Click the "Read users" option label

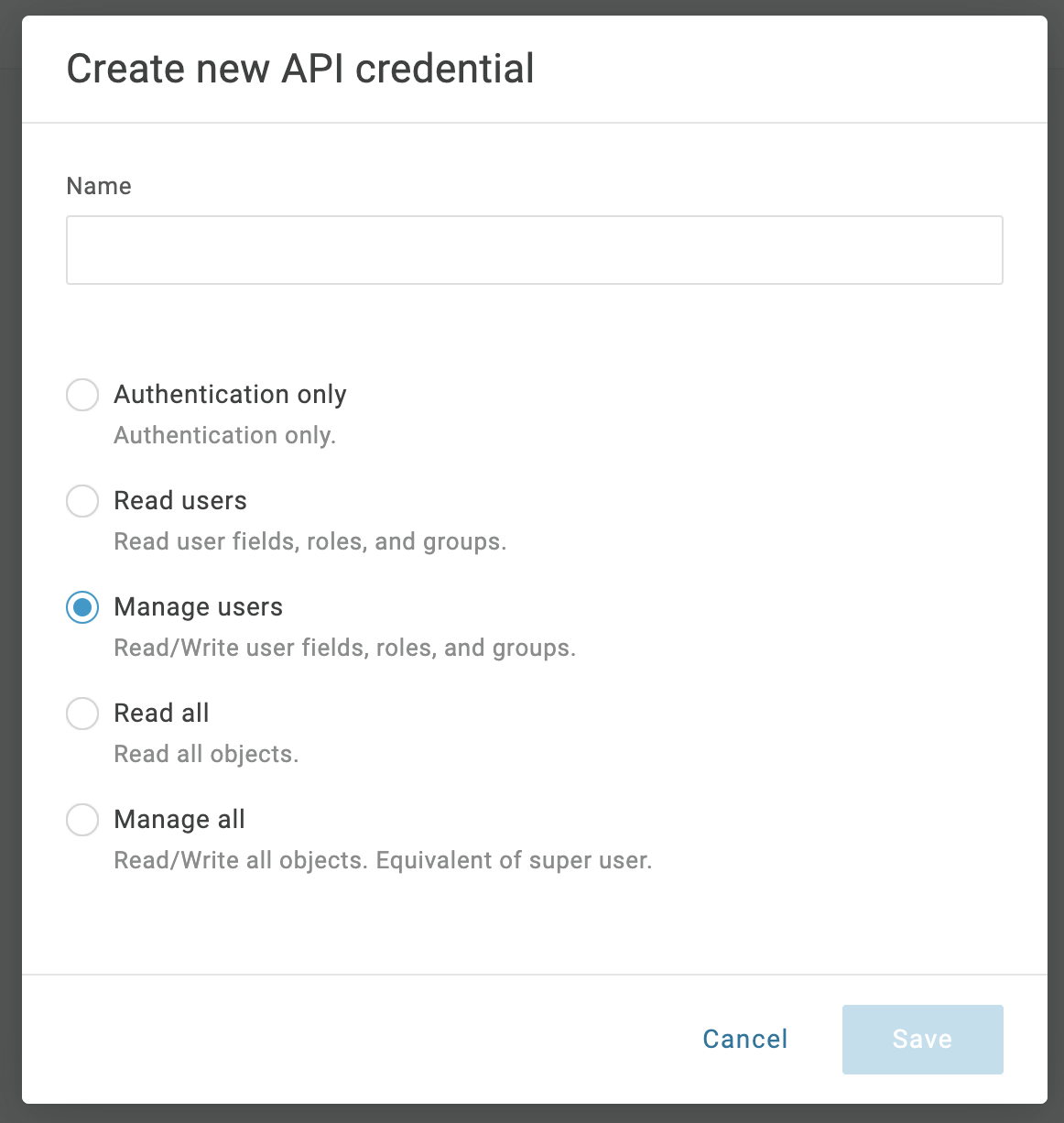pyautogui.click(x=180, y=501)
